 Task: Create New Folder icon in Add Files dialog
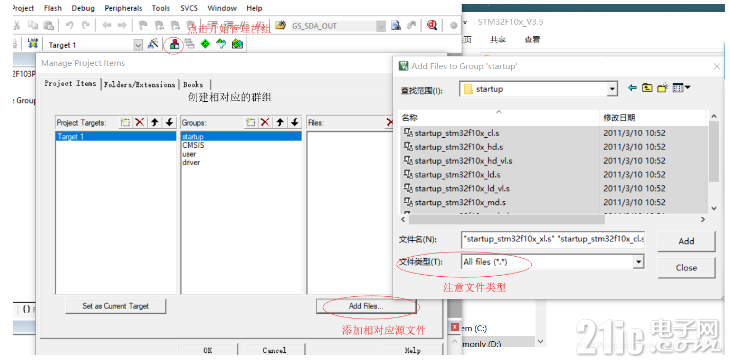662,88
